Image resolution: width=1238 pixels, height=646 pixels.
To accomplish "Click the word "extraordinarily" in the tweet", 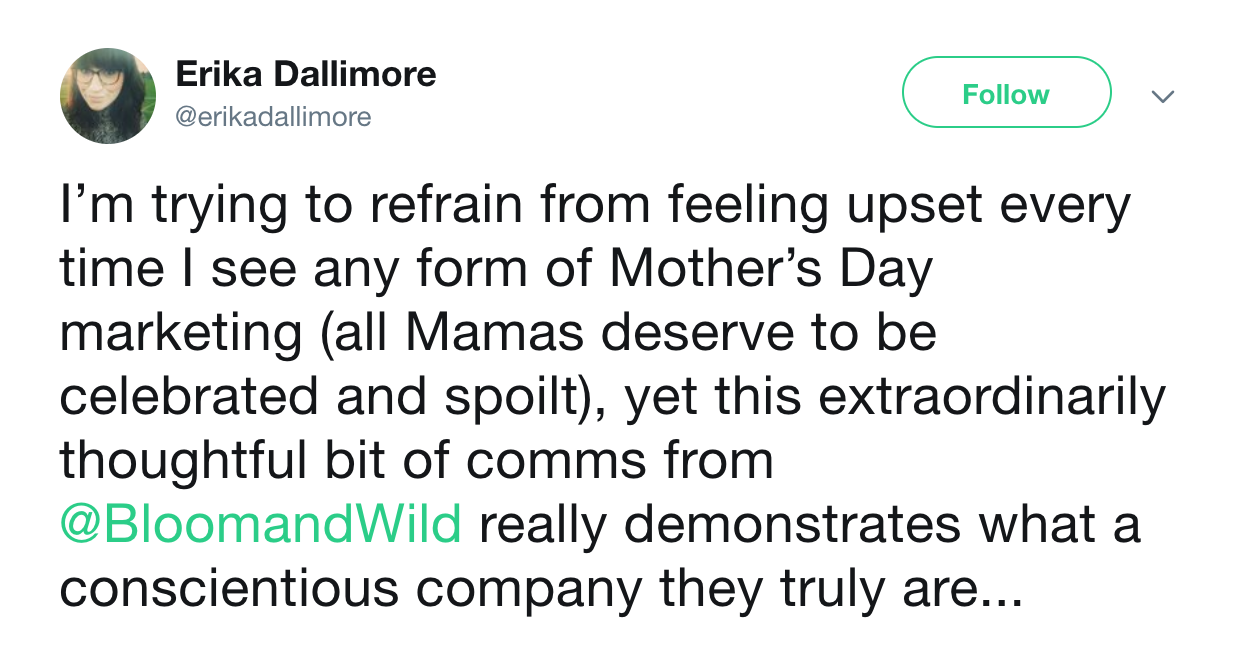I will pyautogui.click(x=992, y=397).
